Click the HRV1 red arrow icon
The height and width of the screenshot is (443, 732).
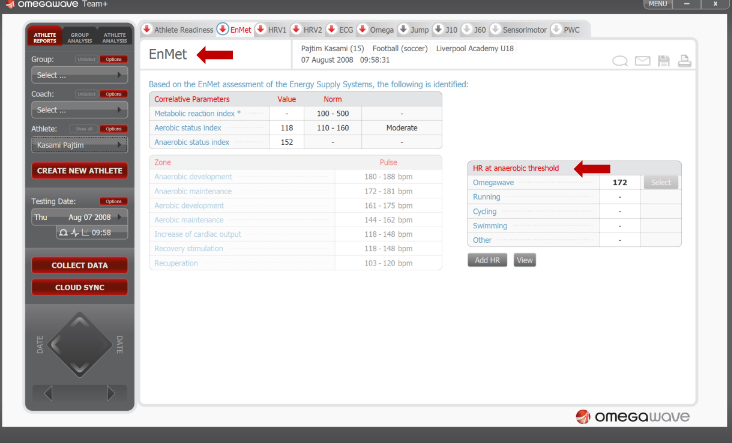(261, 29)
